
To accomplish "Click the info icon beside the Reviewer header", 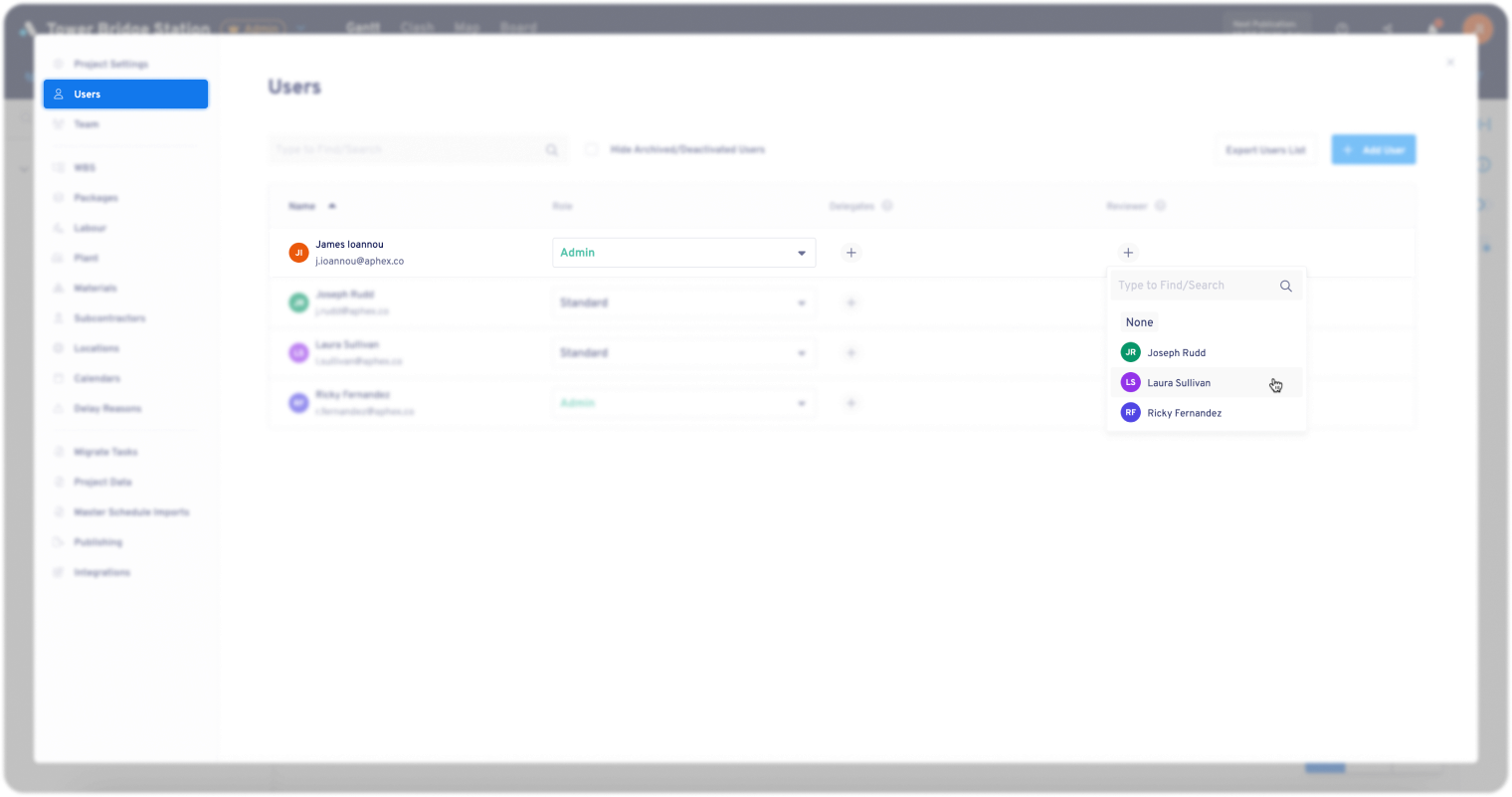I will [1160, 206].
